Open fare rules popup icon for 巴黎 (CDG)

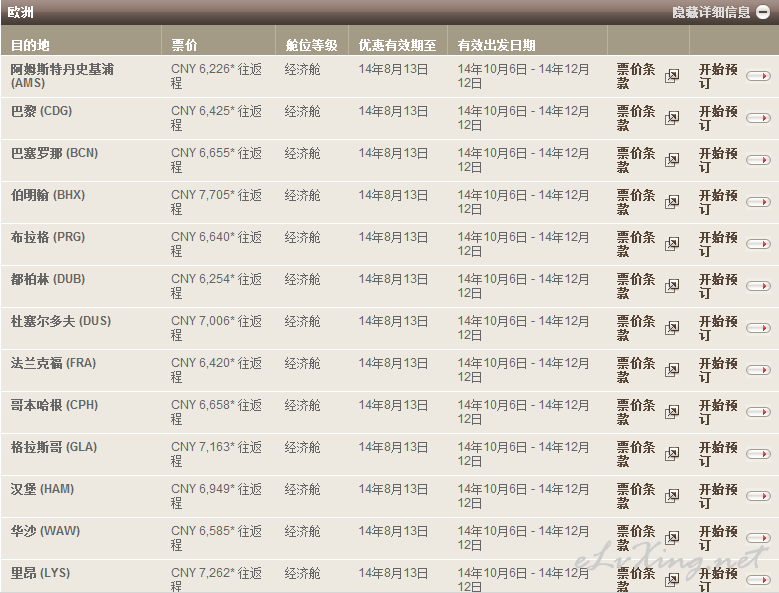(x=672, y=118)
